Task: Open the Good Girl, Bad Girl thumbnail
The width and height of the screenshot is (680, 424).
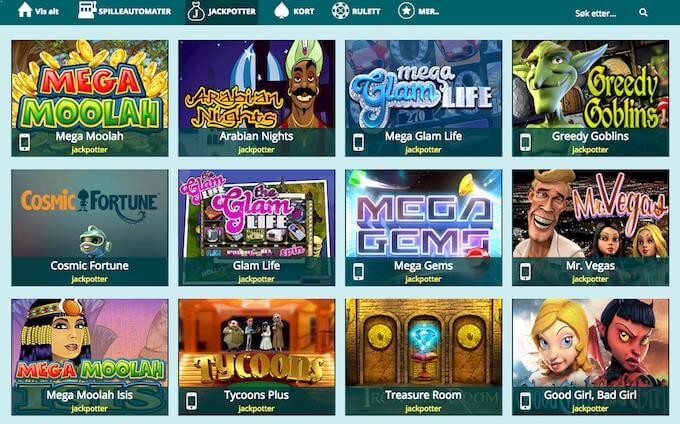Action: tap(590, 357)
